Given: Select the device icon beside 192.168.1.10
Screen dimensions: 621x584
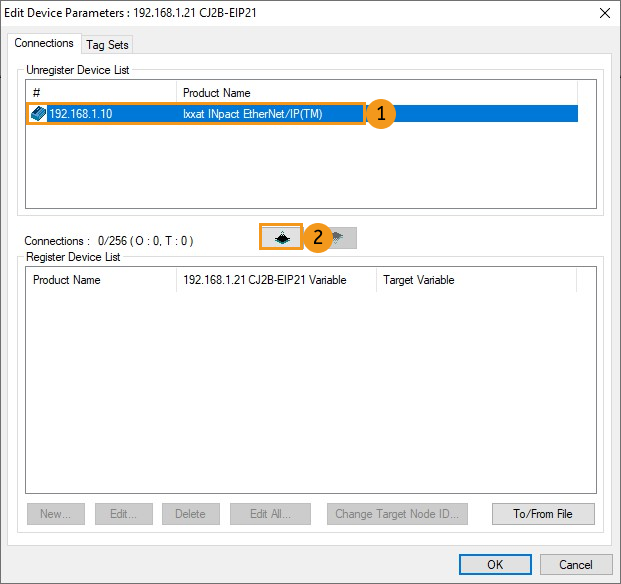Looking at the screenshot, I should 38,114.
